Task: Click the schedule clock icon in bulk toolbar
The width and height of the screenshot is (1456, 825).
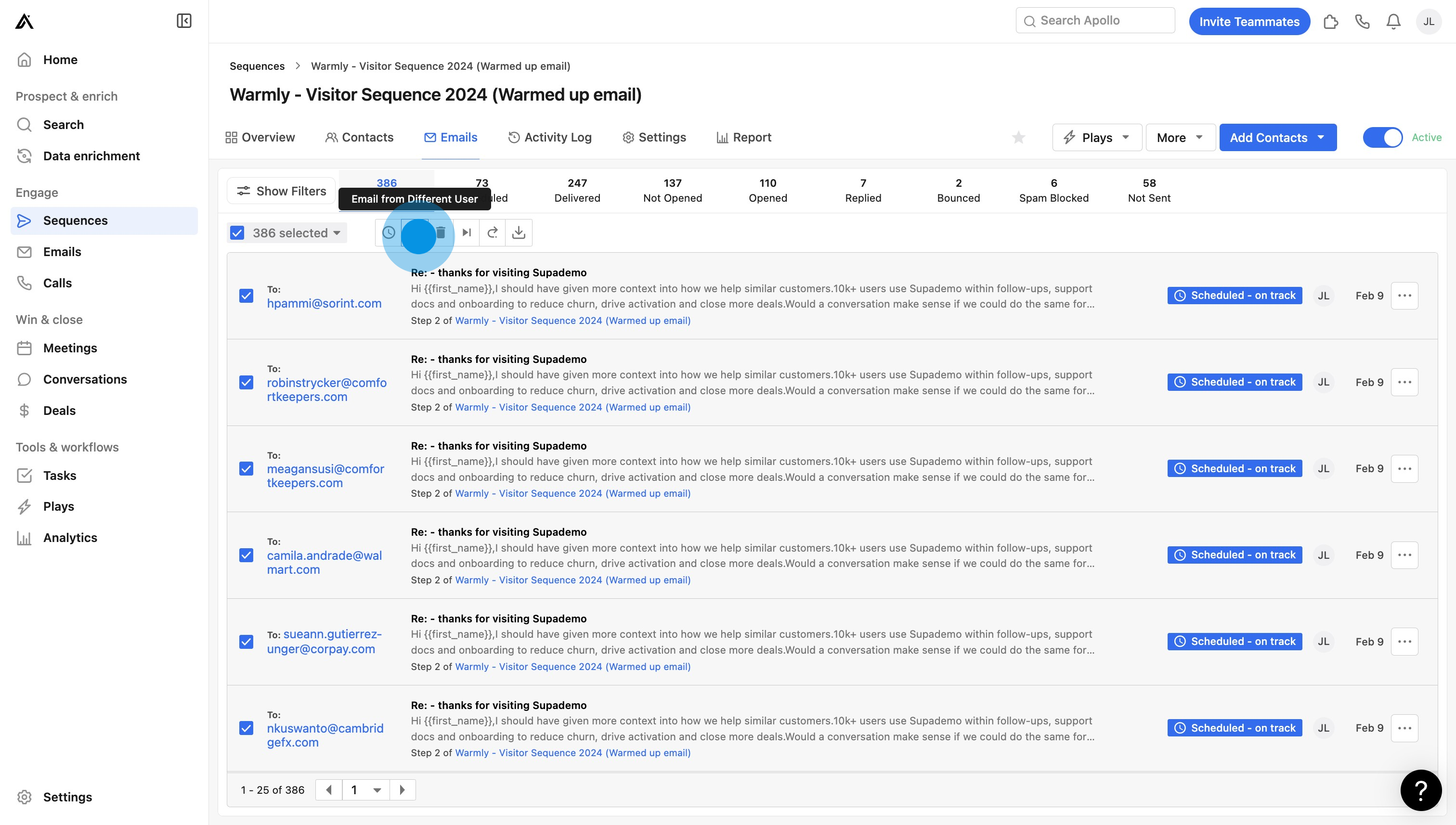Action: 389,233
